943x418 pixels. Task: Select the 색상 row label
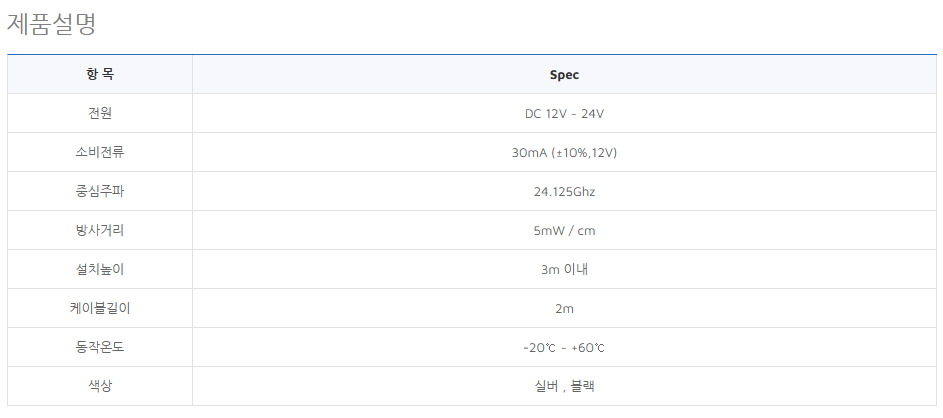(100, 386)
